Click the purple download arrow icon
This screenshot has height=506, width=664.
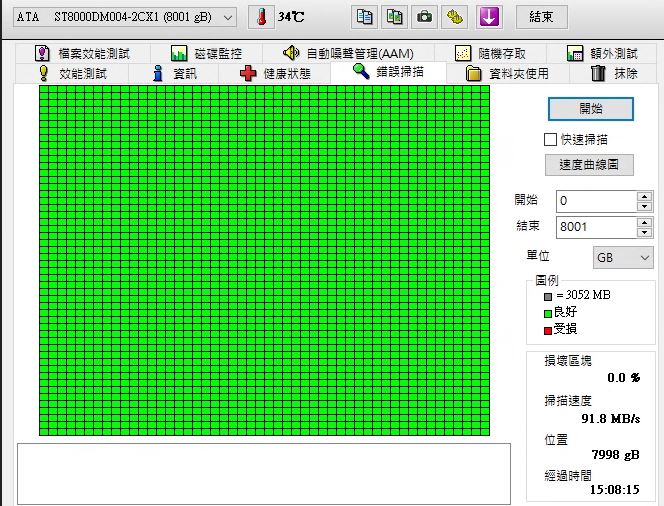pos(489,17)
